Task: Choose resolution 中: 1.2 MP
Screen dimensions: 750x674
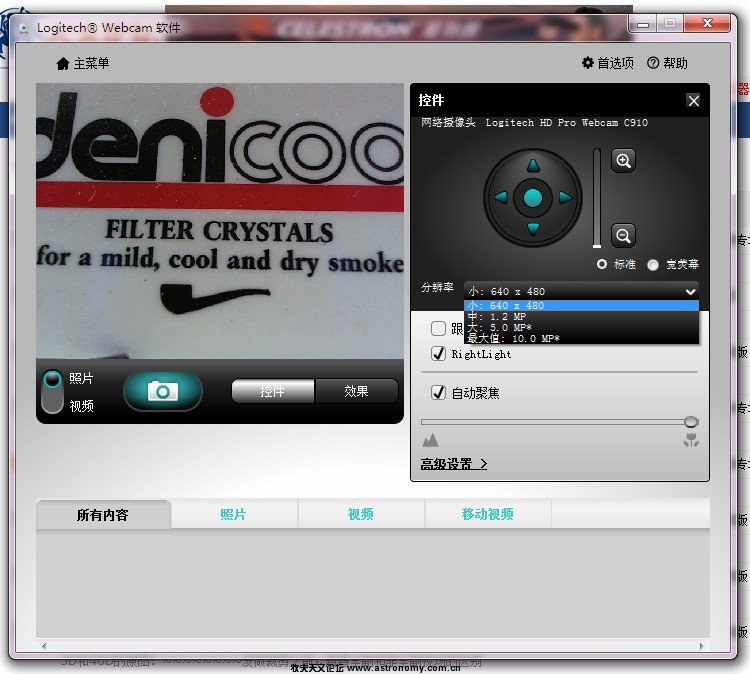Action: tap(581, 317)
